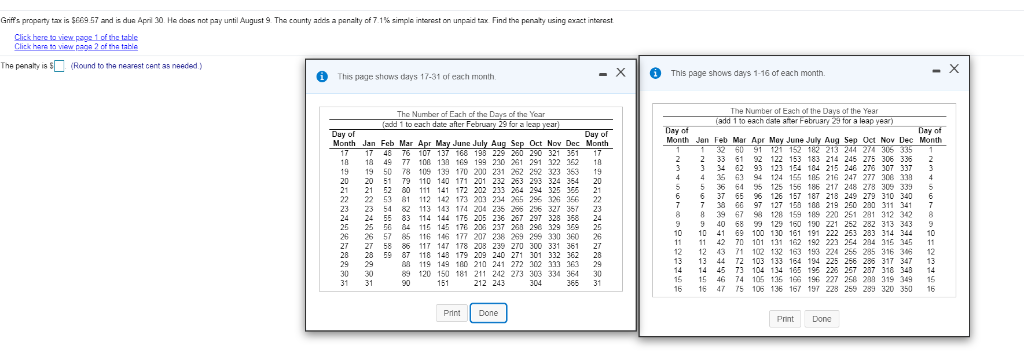
Task: Open link to view page 2 of table
Action: [x=76, y=46]
